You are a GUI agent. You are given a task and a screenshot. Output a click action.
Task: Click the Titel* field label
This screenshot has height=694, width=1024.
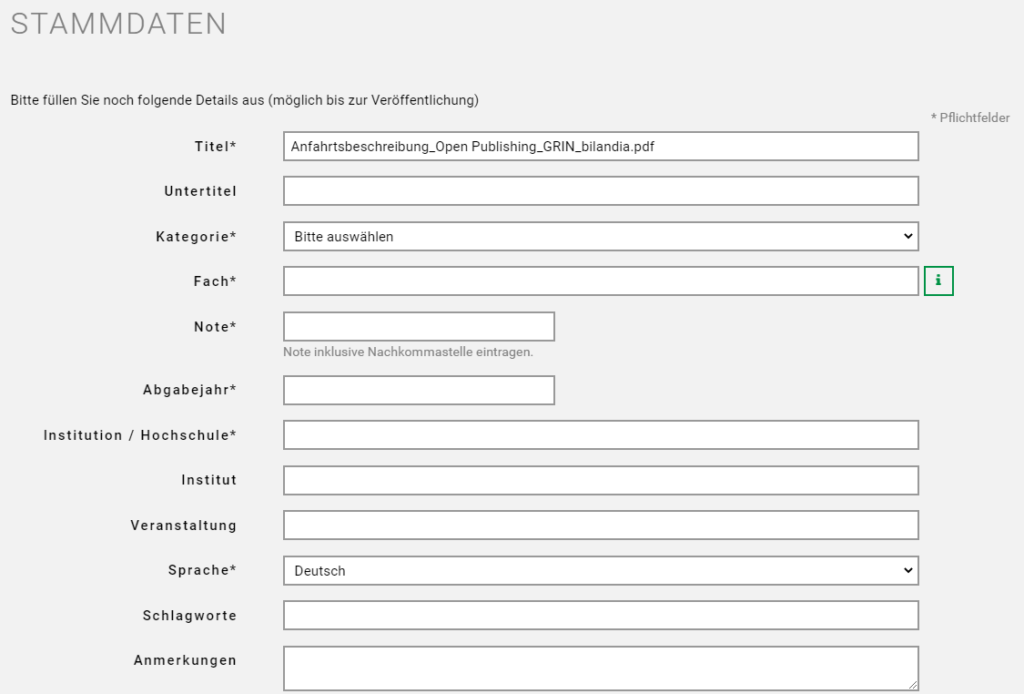point(215,147)
